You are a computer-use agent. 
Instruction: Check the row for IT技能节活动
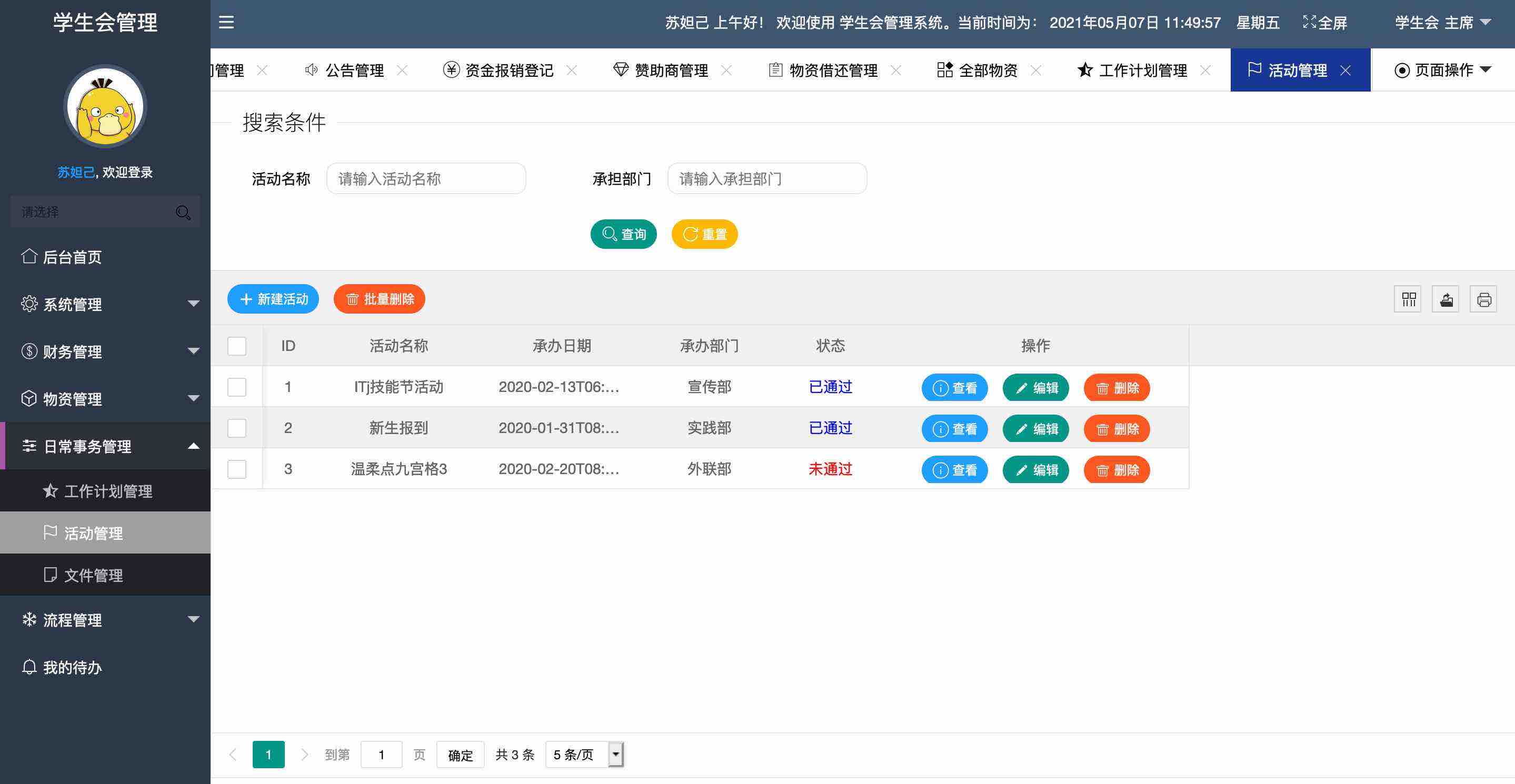tap(237, 387)
